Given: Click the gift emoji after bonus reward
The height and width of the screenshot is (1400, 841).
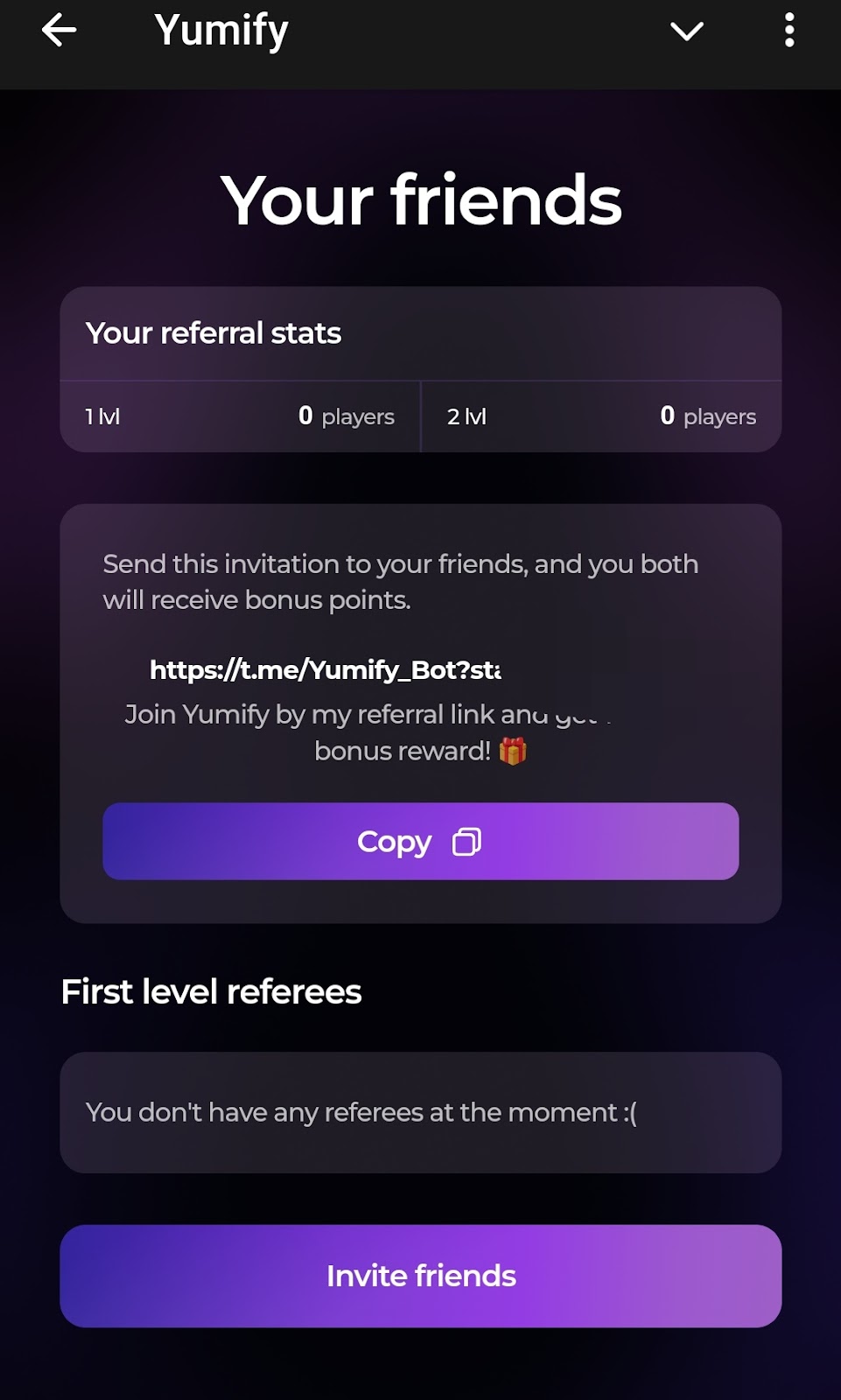Looking at the screenshot, I should coord(513,751).
